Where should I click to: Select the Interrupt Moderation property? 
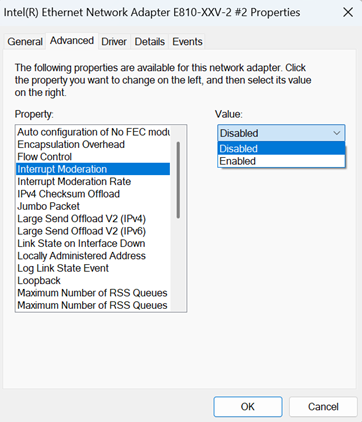point(93,169)
